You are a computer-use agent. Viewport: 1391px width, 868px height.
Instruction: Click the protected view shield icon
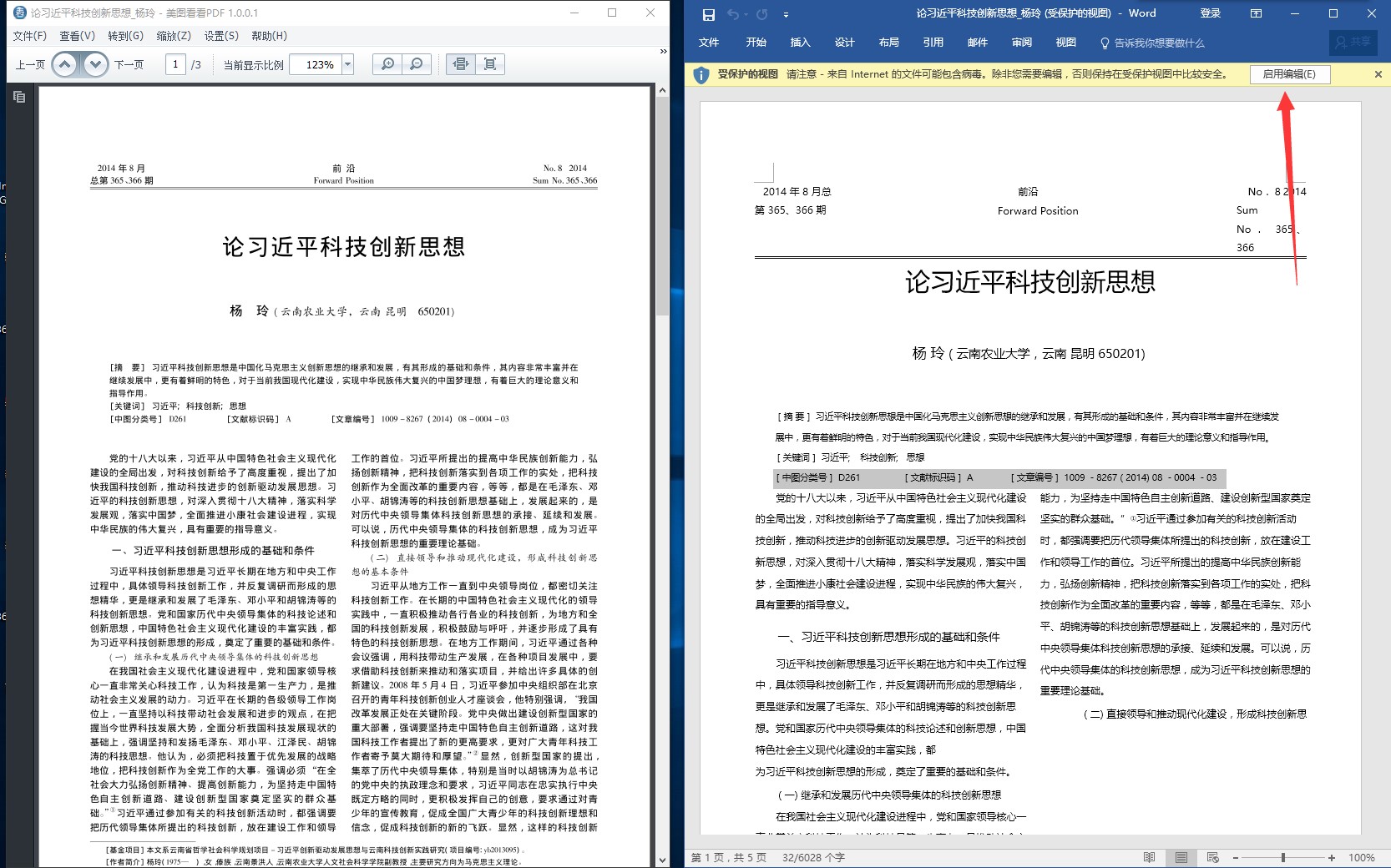coord(701,74)
